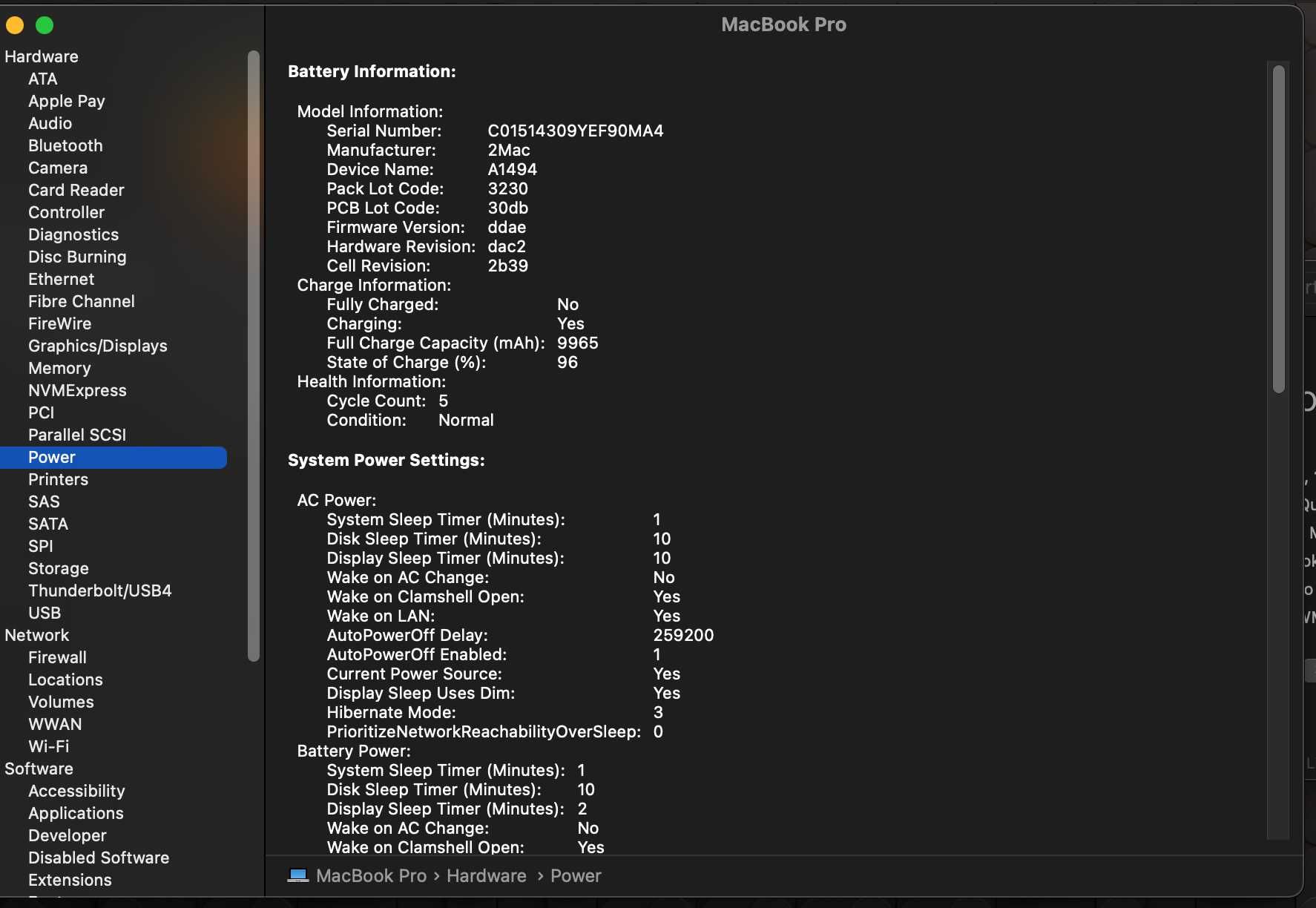Open the Camera hardware section
1316x908 pixels.
pyautogui.click(x=58, y=168)
